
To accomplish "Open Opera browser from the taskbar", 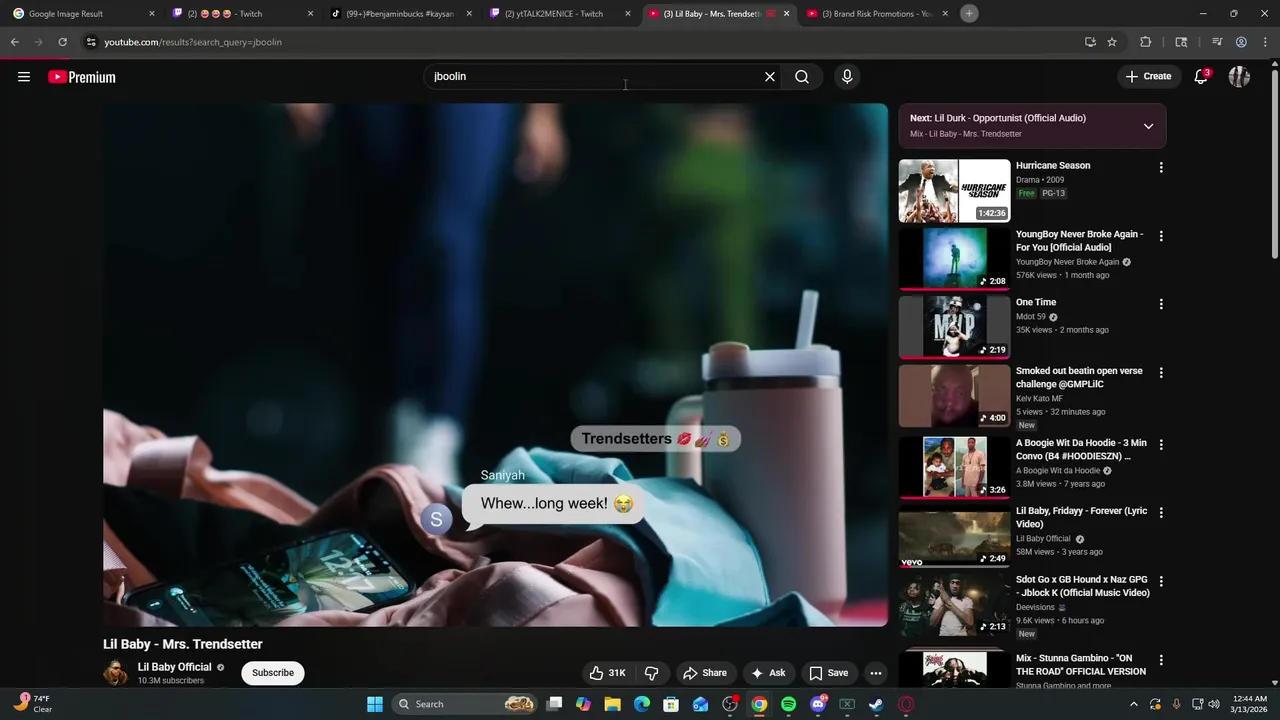I will 906,704.
